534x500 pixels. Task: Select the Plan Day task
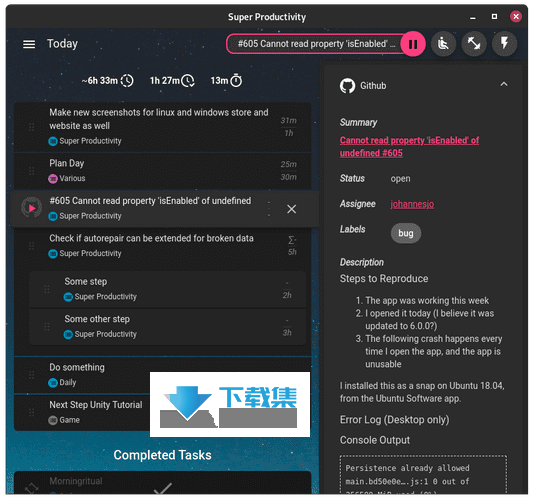(x=162, y=171)
